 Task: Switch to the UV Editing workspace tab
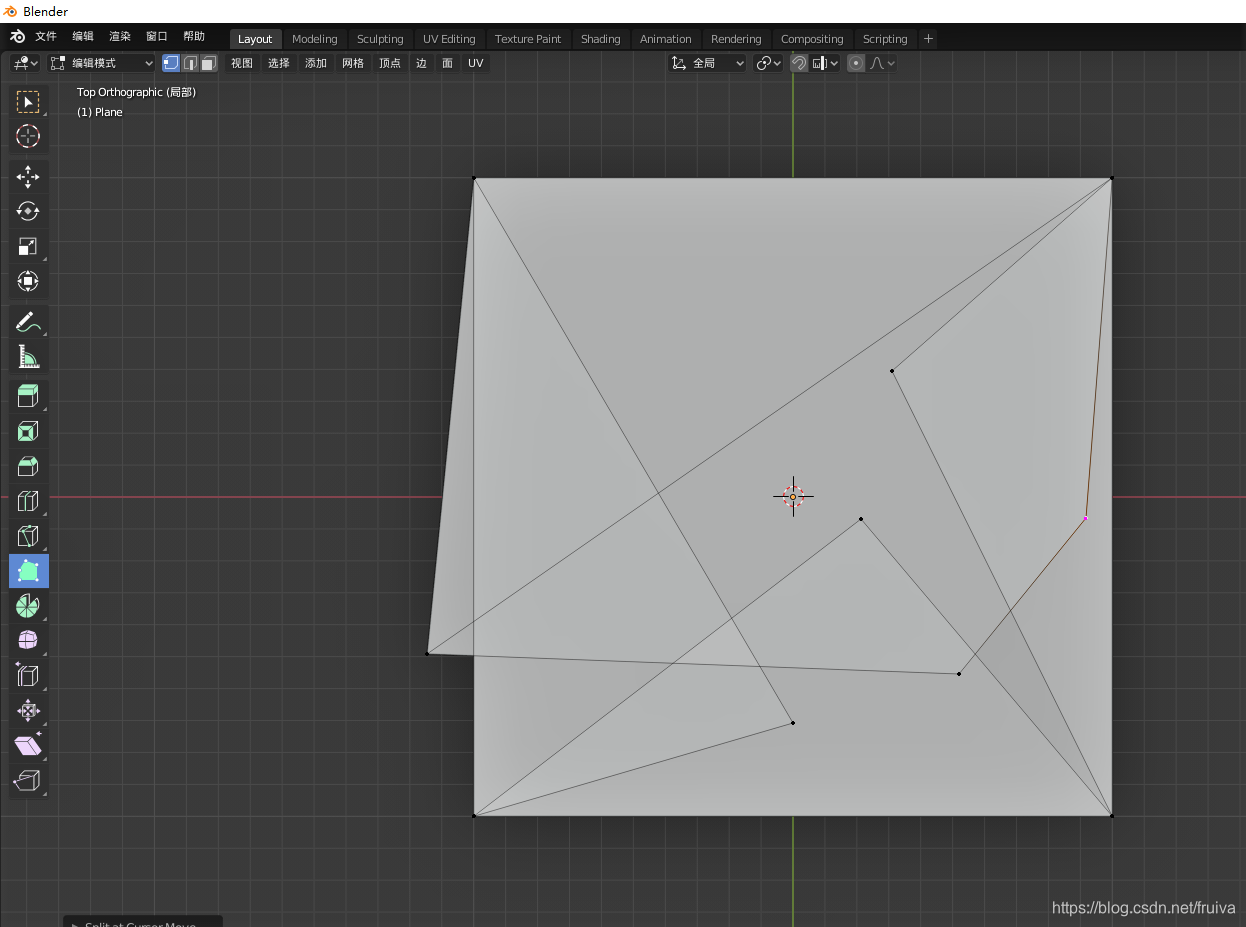click(449, 39)
